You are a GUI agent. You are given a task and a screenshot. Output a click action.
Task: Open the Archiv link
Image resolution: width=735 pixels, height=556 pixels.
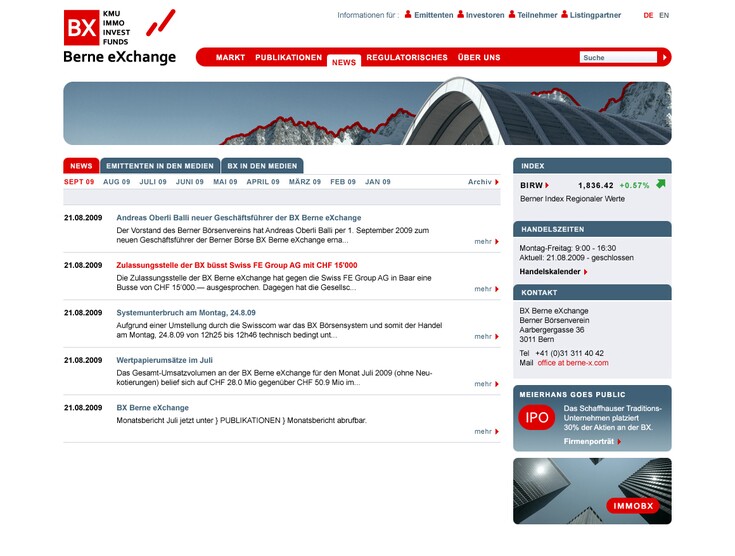click(480, 182)
